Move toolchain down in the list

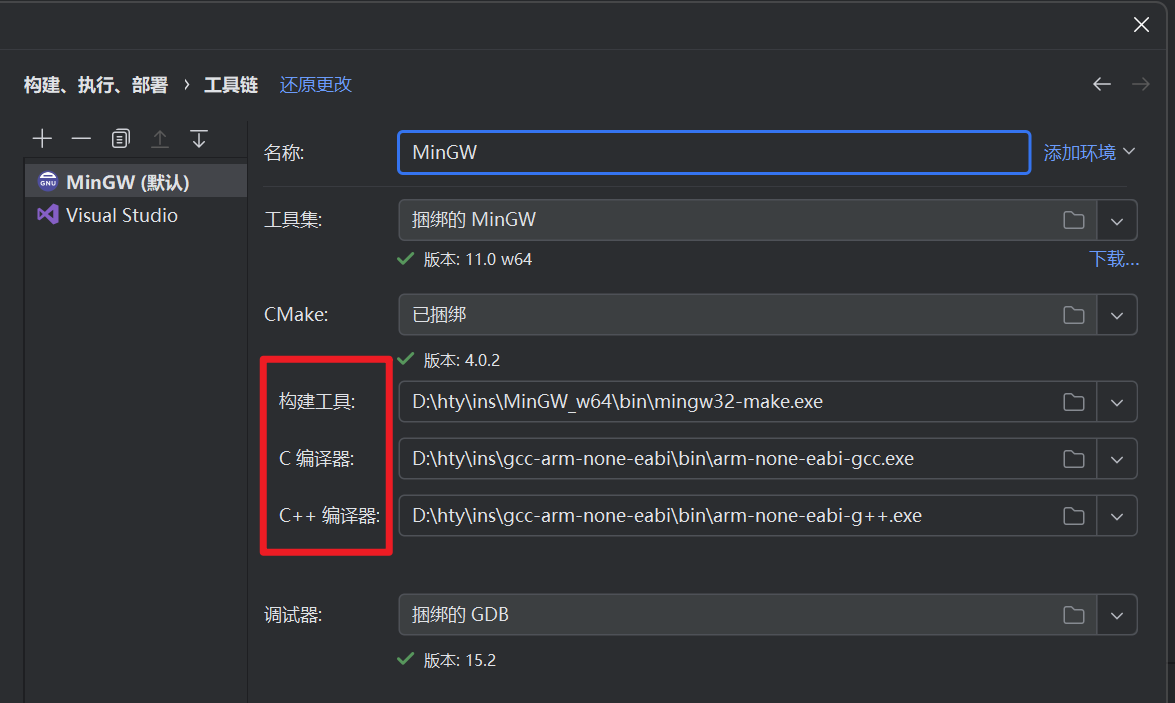point(199,139)
